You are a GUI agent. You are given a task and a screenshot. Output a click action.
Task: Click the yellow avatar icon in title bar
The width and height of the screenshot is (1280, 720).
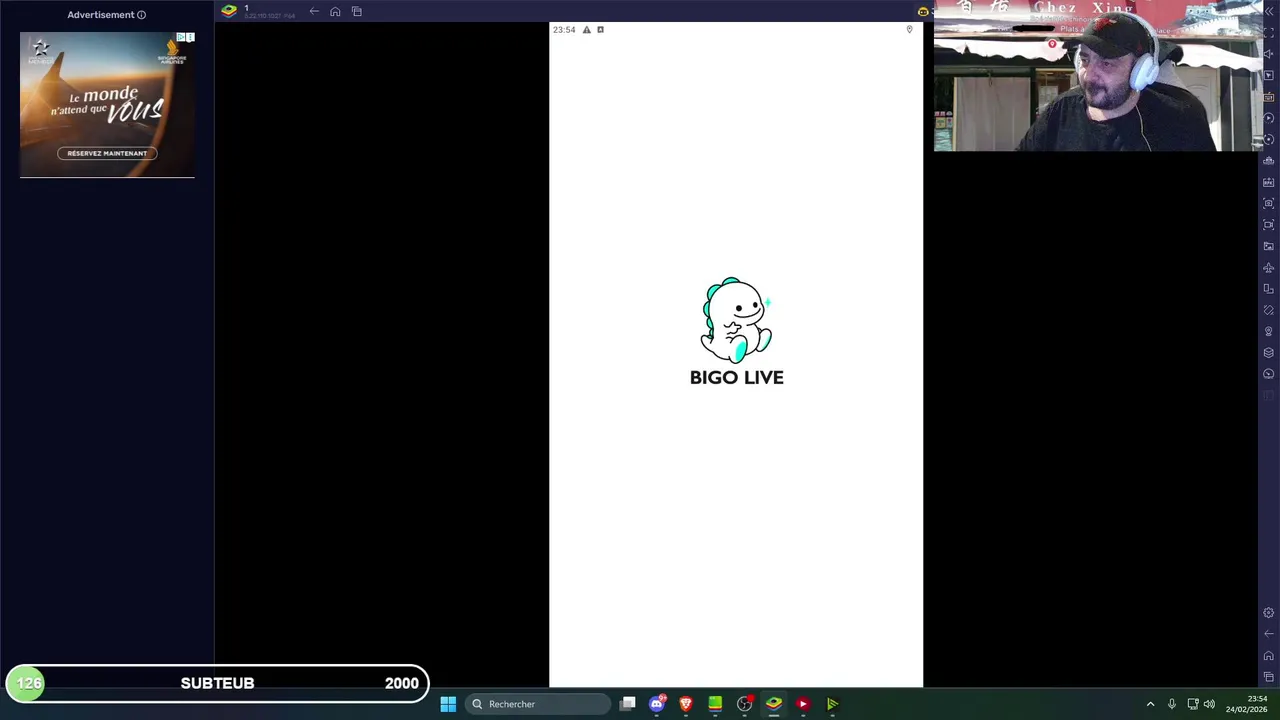click(923, 11)
